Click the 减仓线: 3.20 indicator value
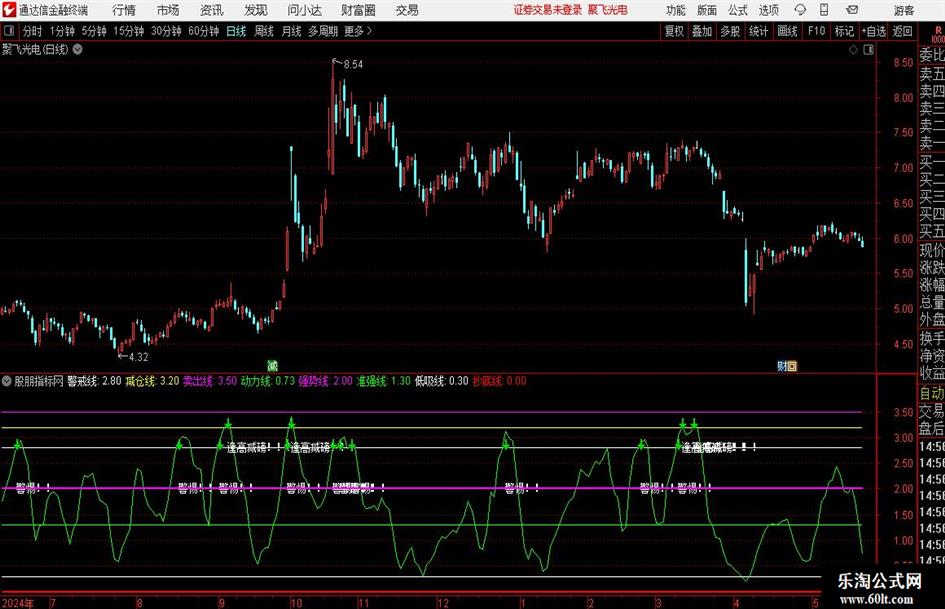945x609 pixels. pyautogui.click(x=152, y=381)
